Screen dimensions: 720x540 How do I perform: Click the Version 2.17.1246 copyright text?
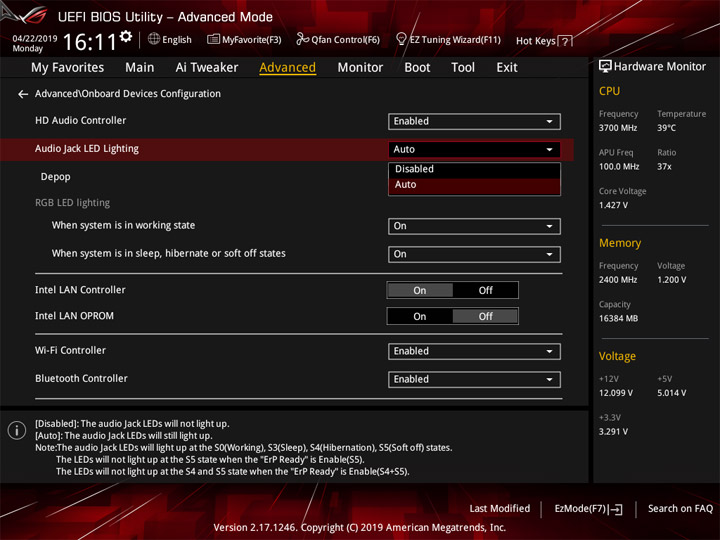[360, 528]
